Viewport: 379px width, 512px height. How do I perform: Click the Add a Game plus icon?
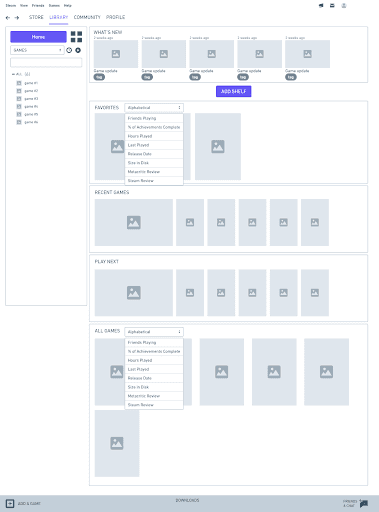coord(10,503)
